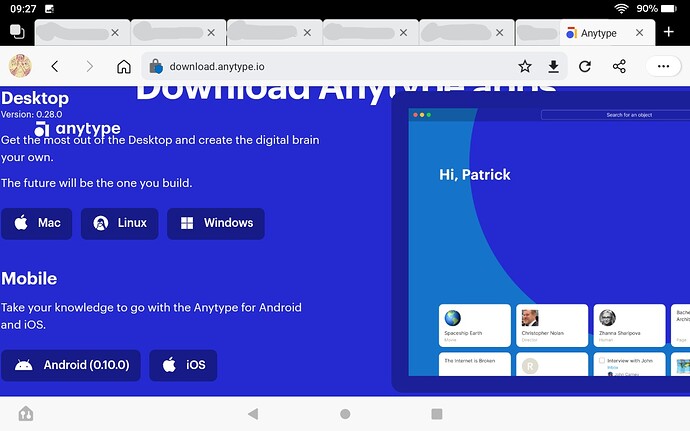Open the three-dot browser menu
Image resolution: width=690 pixels, height=431 pixels.
click(663, 67)
